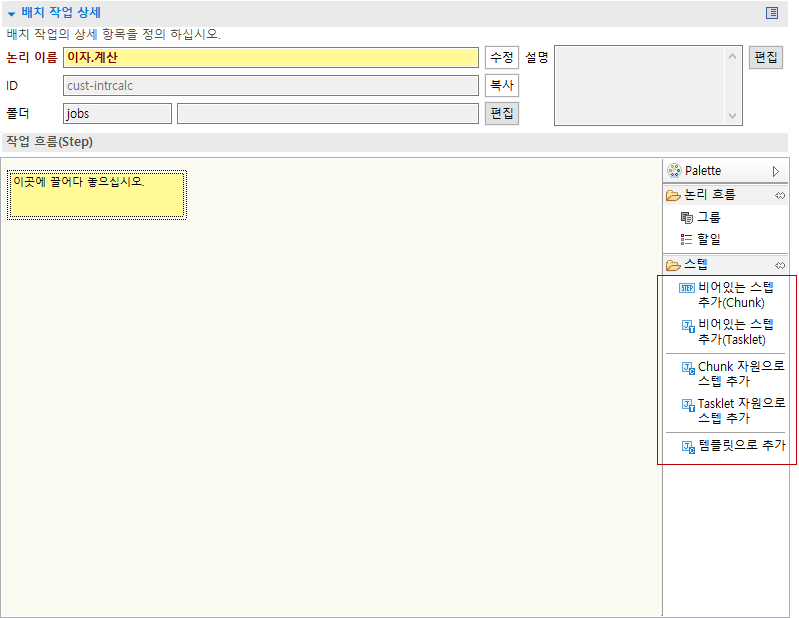Click the 그룹 palette entry text
The height and width of the screenshot is (618, 799).
pyautogui.click(x=709, y=218)
